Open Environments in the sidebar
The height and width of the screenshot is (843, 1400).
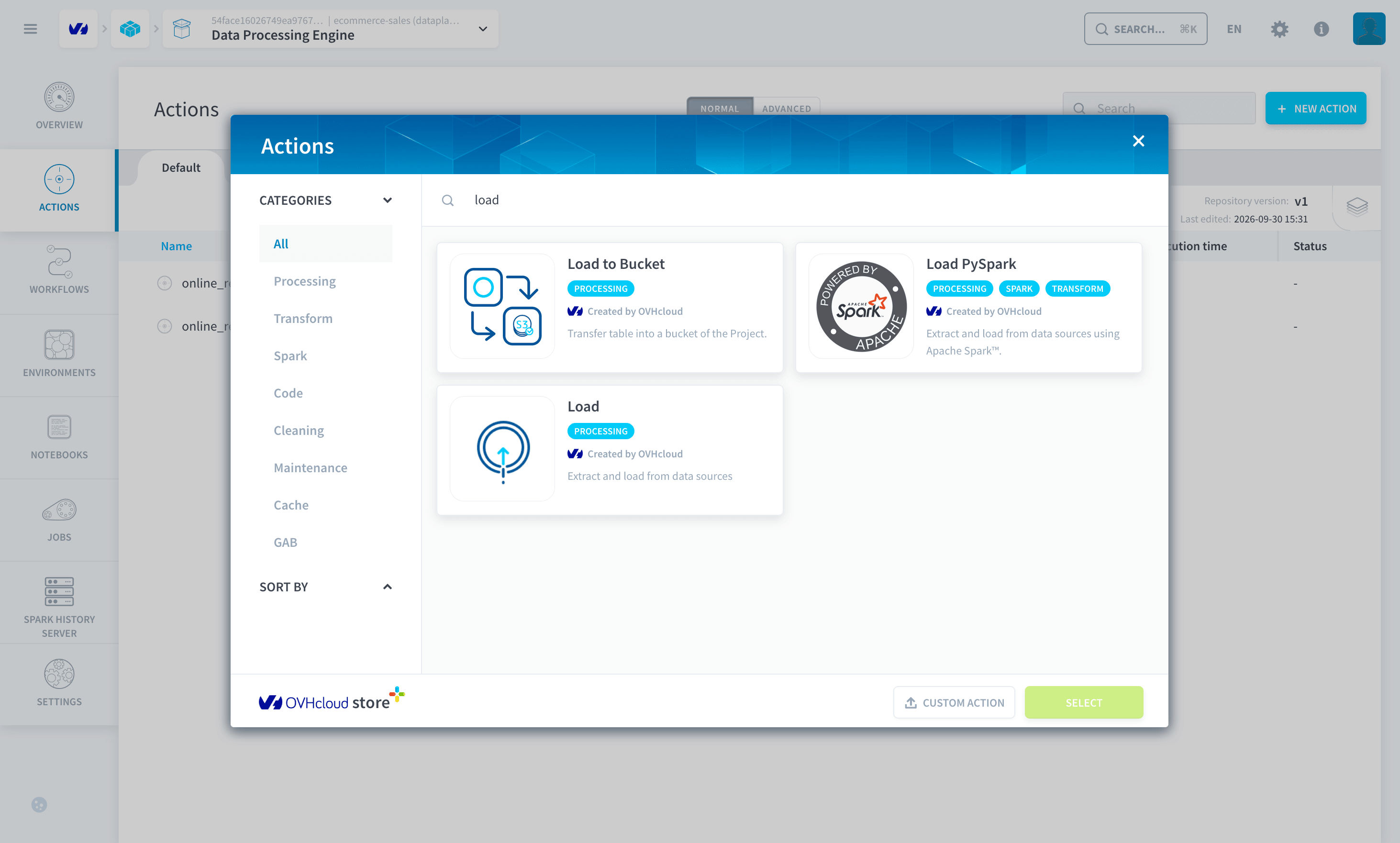point(59,355)
